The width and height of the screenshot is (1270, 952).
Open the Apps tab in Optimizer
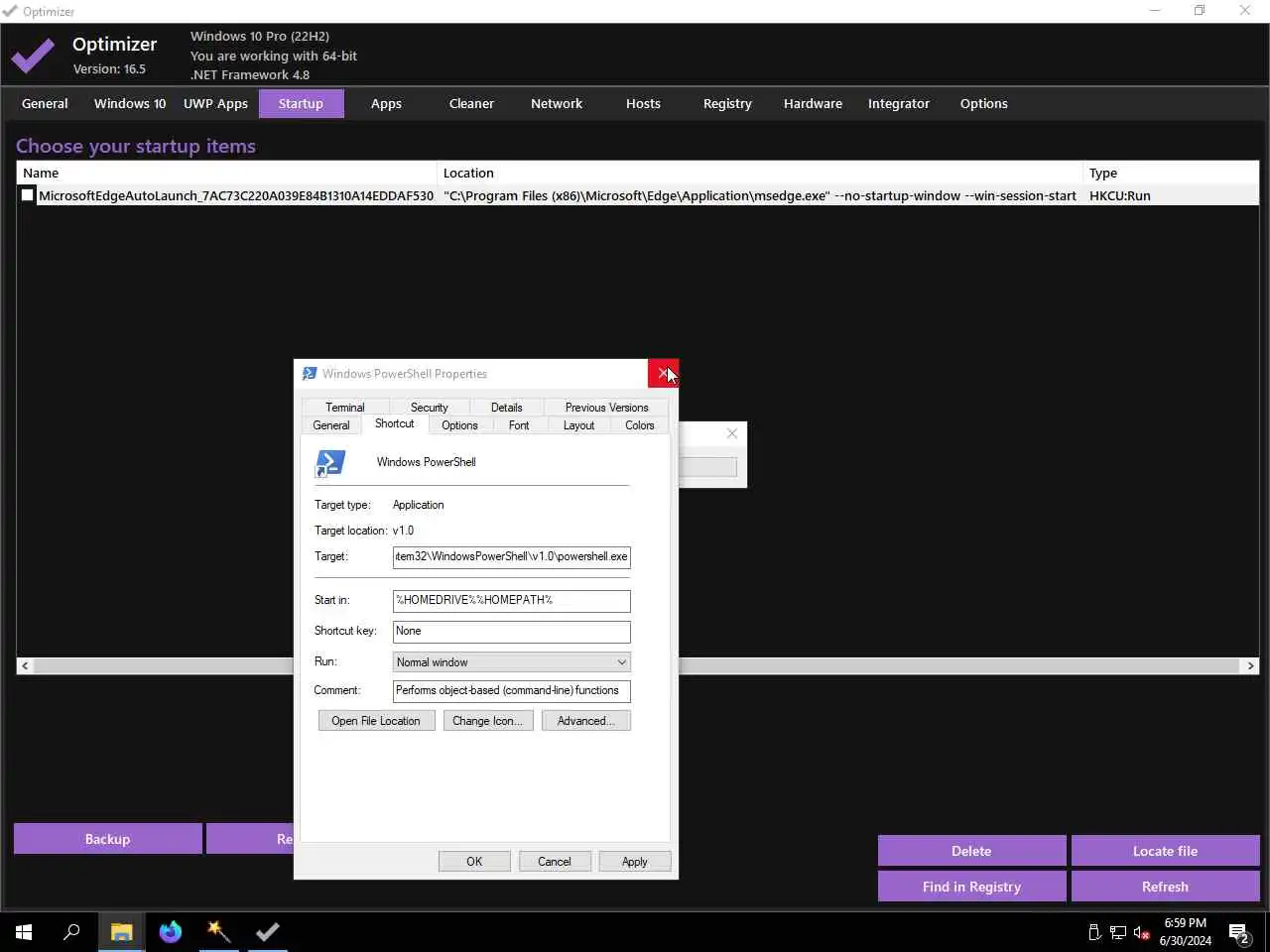tap(386, 103)
